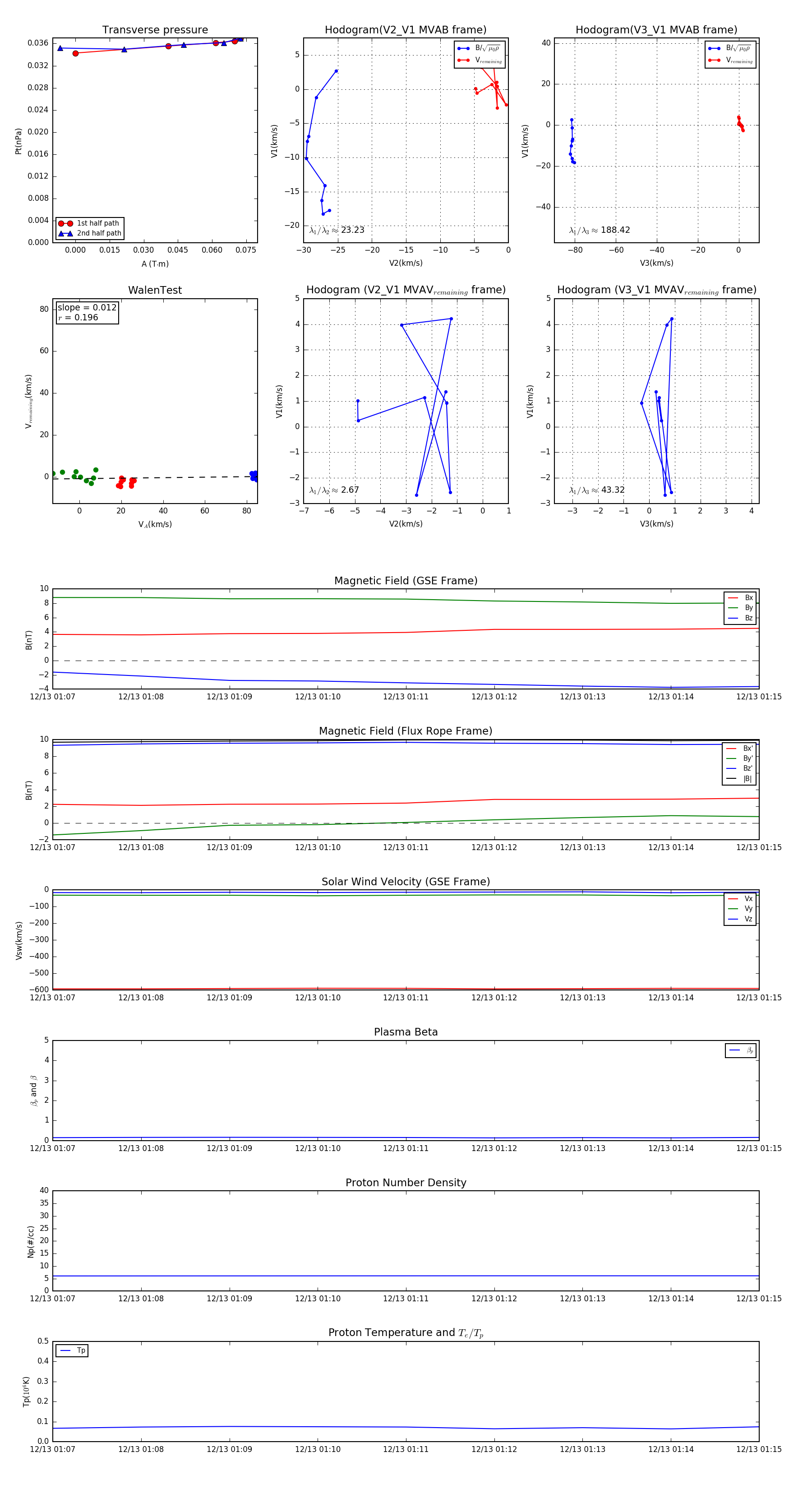
Task: Click the λ1/λ2 ≈ 23.23 annotation
Action: tap(337, 230)
